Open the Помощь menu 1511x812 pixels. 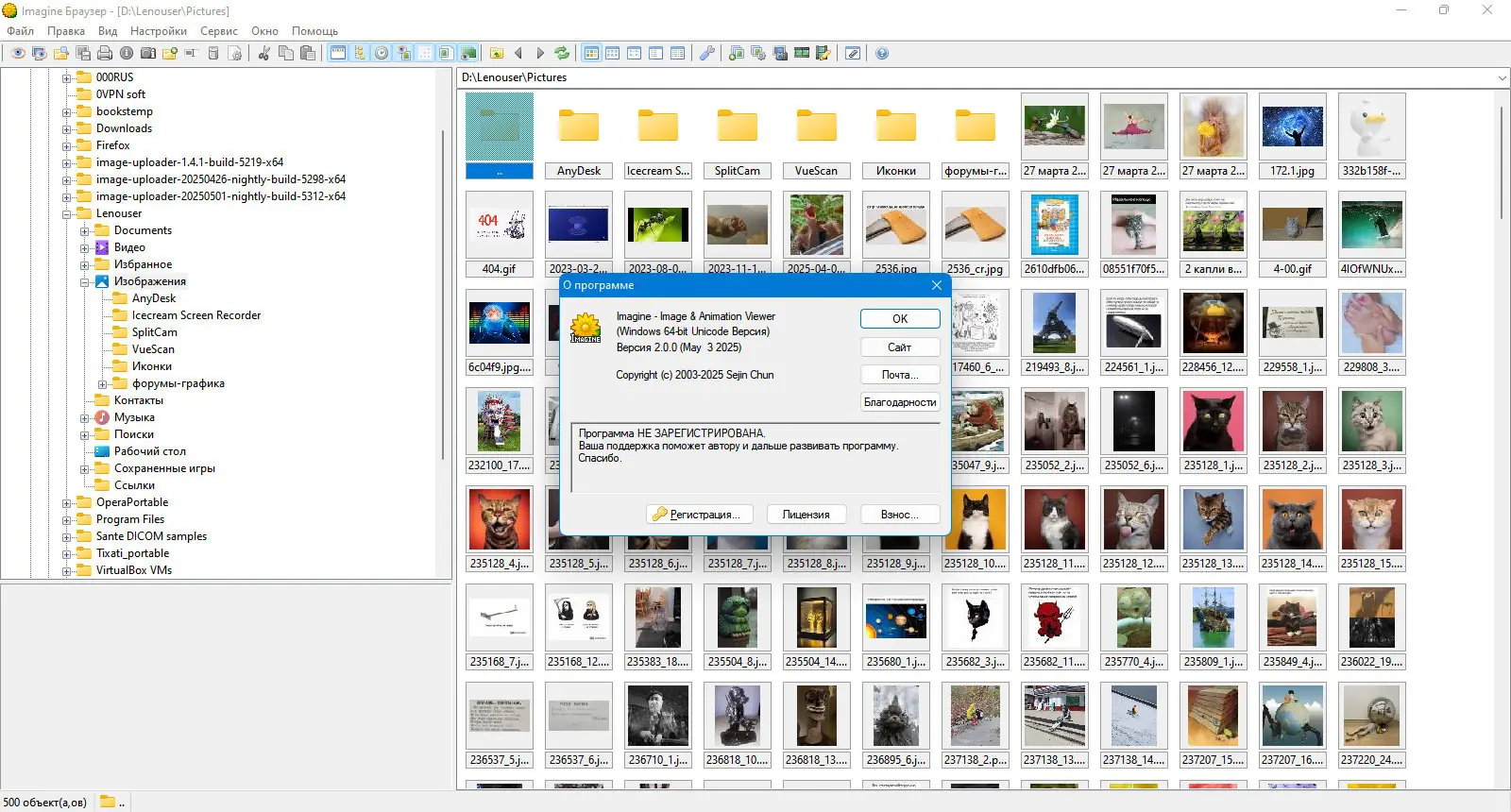[x=314, y=31]
